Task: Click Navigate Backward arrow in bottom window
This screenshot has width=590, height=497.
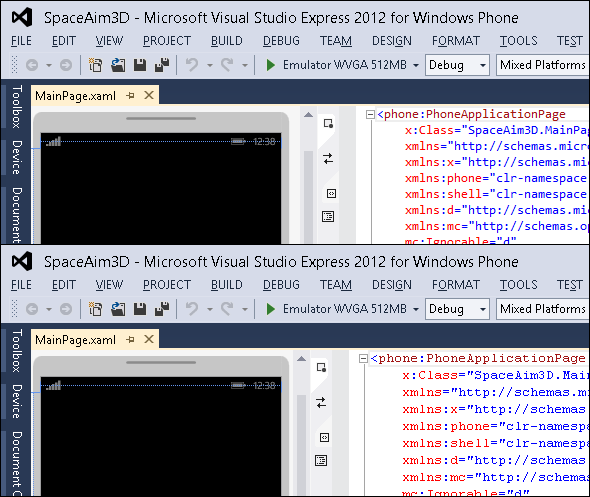Action: point(32,309)
